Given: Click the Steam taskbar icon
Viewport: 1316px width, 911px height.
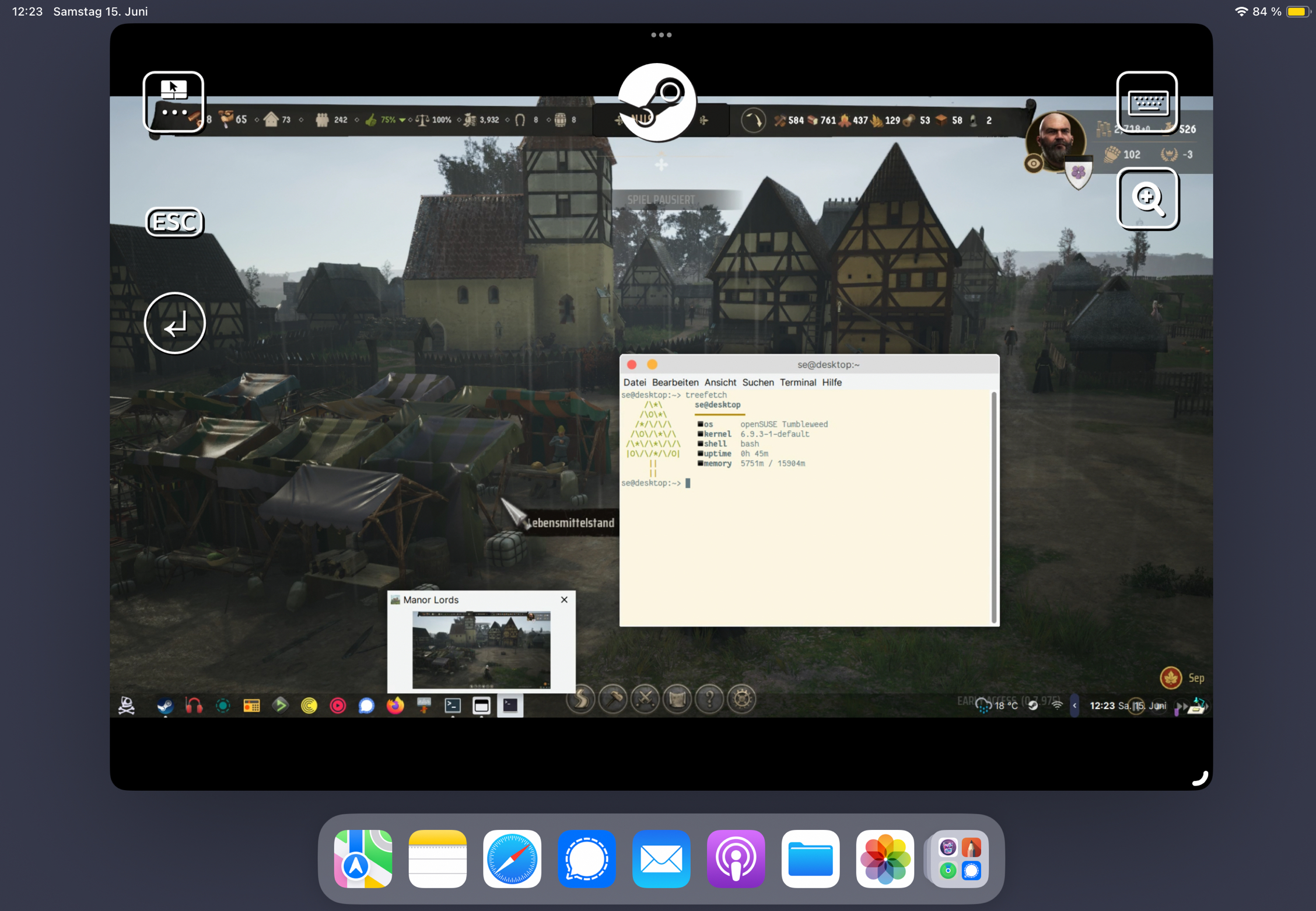Looking at the screenshot, I should [165, 706].
